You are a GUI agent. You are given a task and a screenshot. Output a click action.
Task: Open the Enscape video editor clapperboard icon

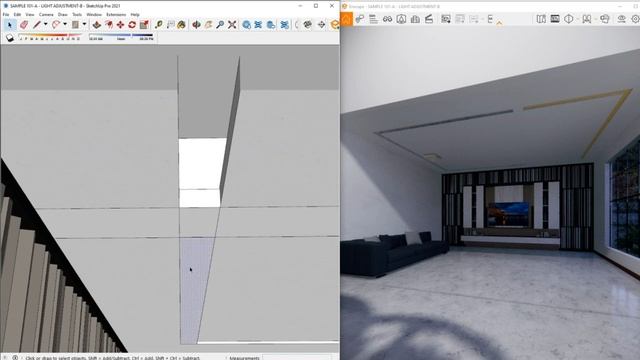click(x=429, y=19)
